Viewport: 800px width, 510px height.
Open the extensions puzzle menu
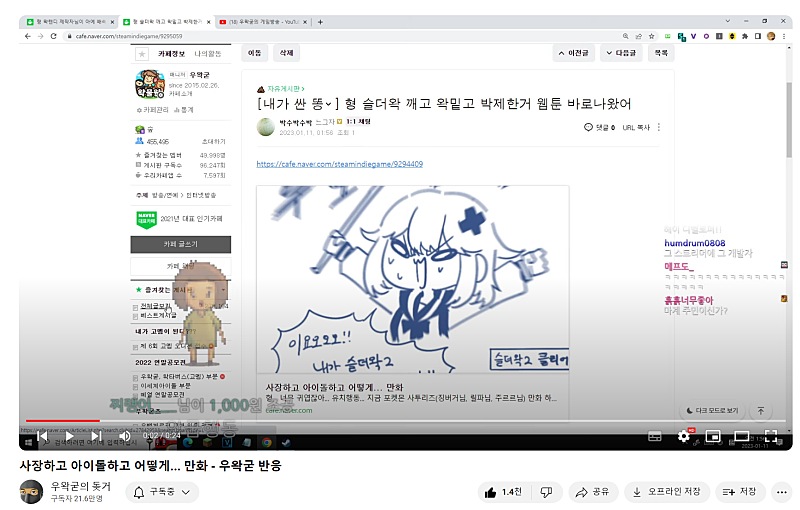pyautogui.click(x=745, y=36)
